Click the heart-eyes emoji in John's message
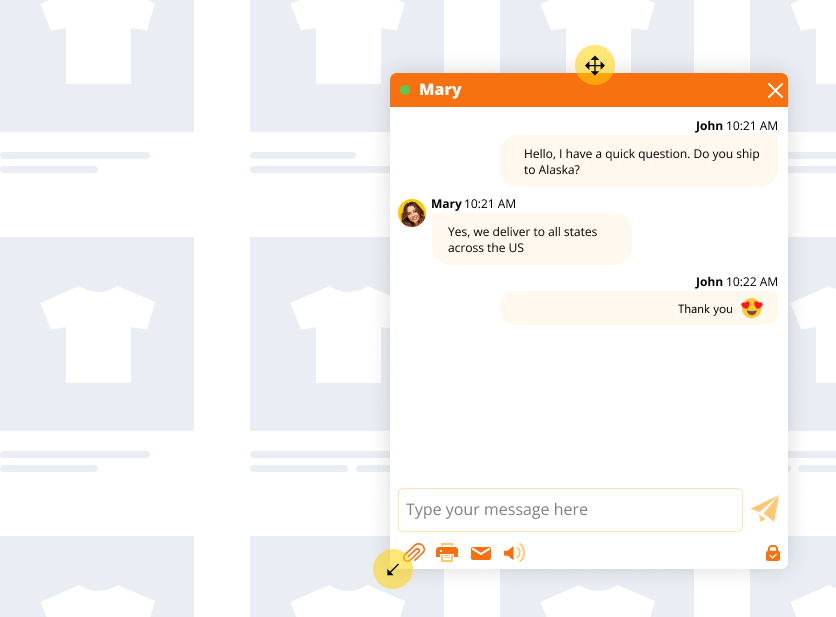Image resolution: width=836 pixels, height=617 pixels. pos(753,309)
